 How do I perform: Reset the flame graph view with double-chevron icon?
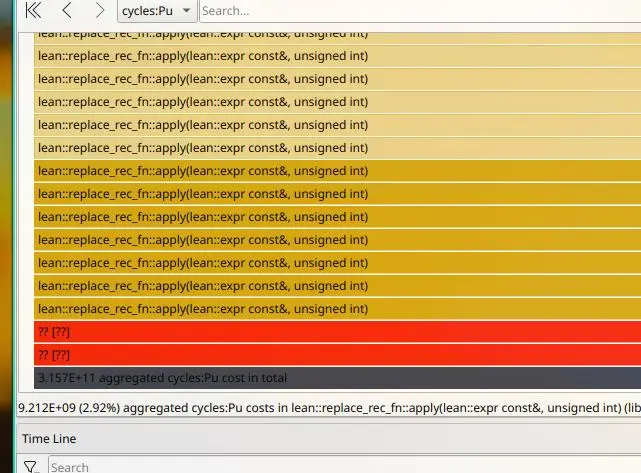pyautogui.click(x=33, y=11)
